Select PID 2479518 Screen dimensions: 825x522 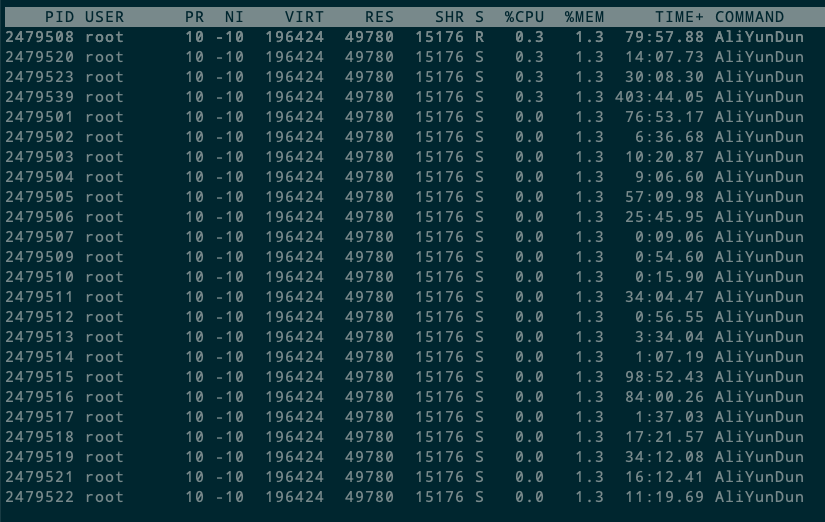(39, 437)
